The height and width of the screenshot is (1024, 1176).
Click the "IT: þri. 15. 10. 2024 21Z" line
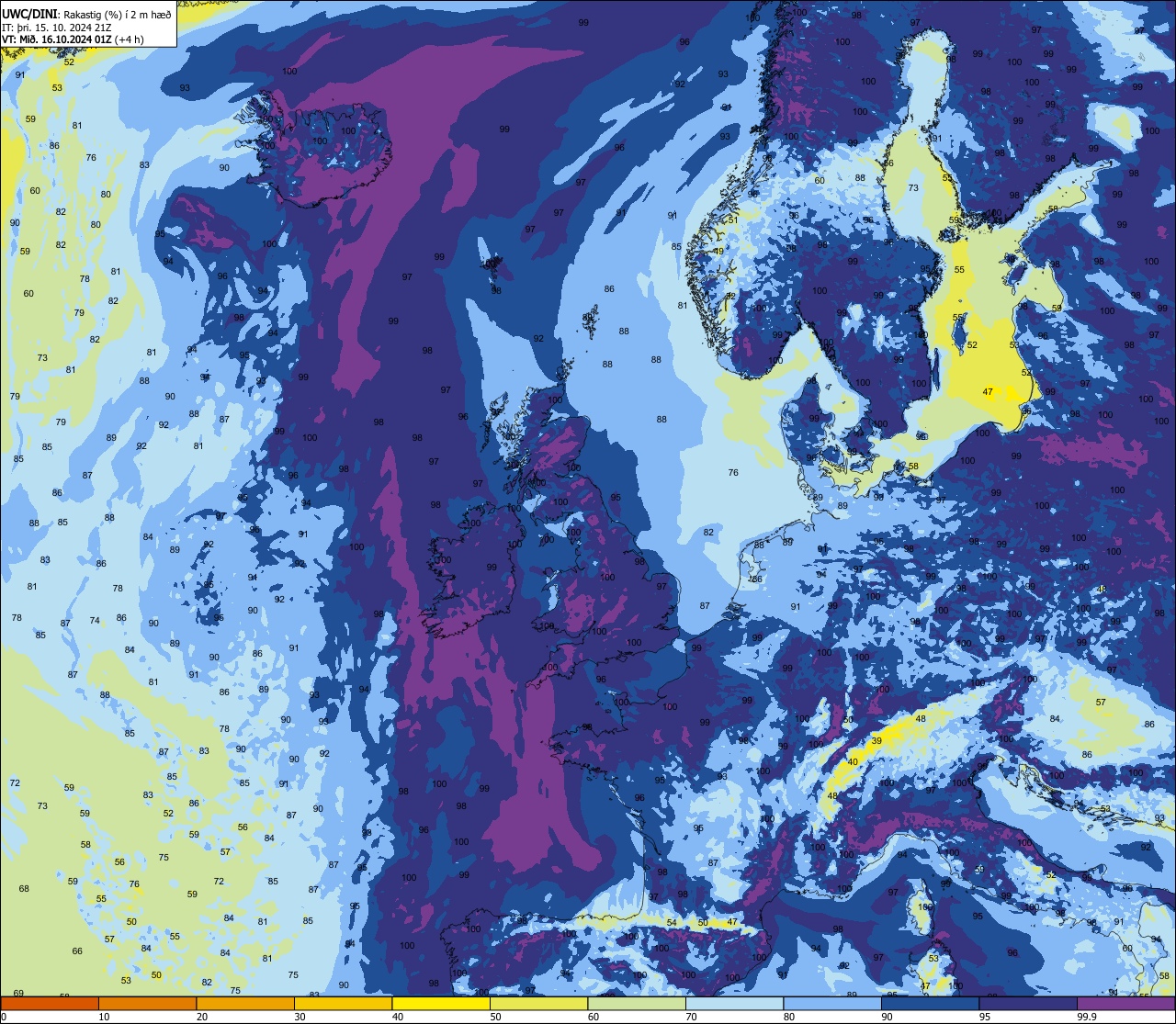(x=58, y=28)
